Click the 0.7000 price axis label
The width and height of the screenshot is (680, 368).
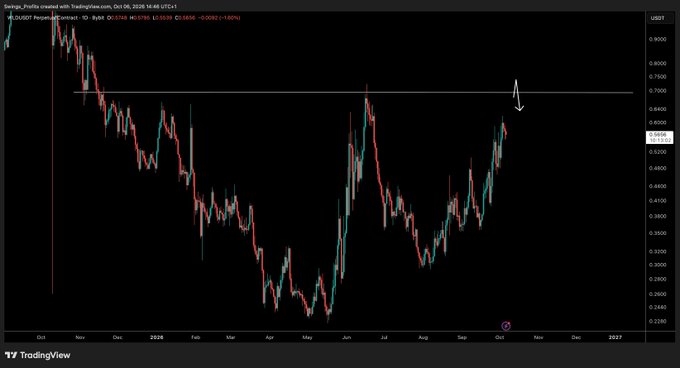(657, 91)
